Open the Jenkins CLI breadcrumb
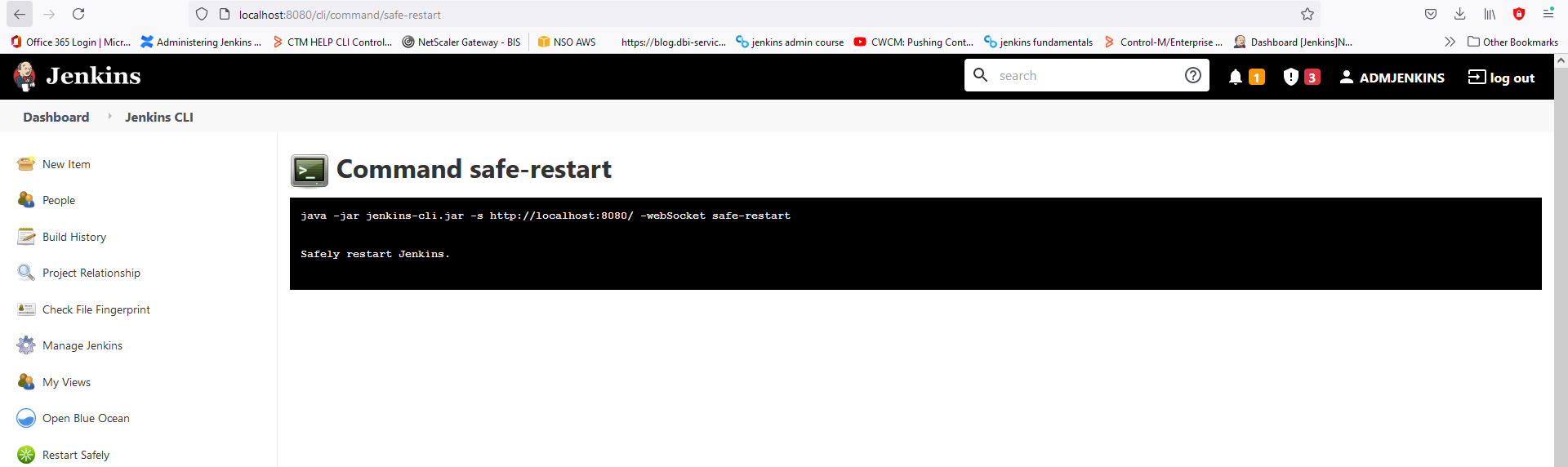The height and width of the screenshot is (467, 1568). 159,117
